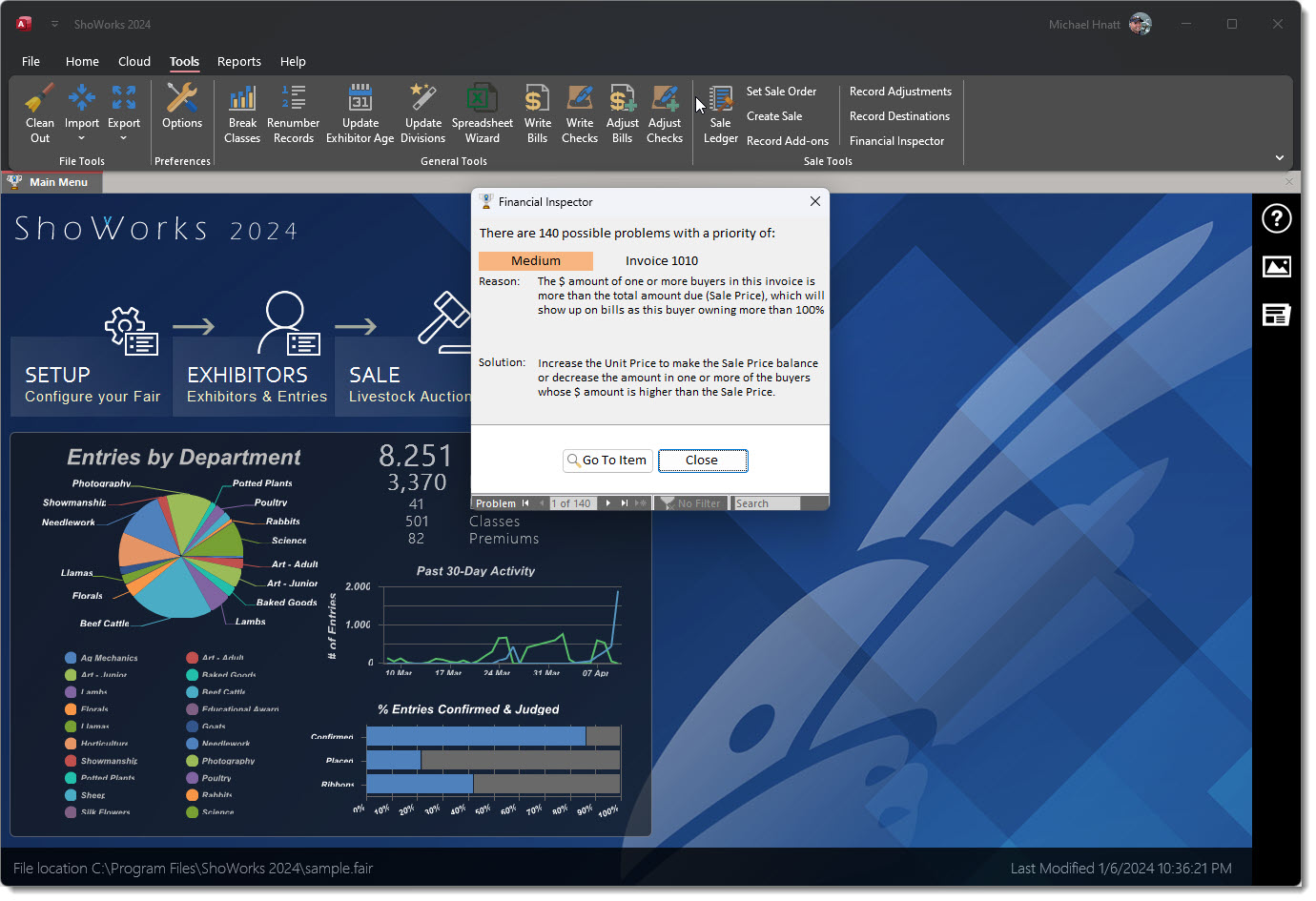
Task: Open Financial Inspector from ribbon
Action: (896, 141)
